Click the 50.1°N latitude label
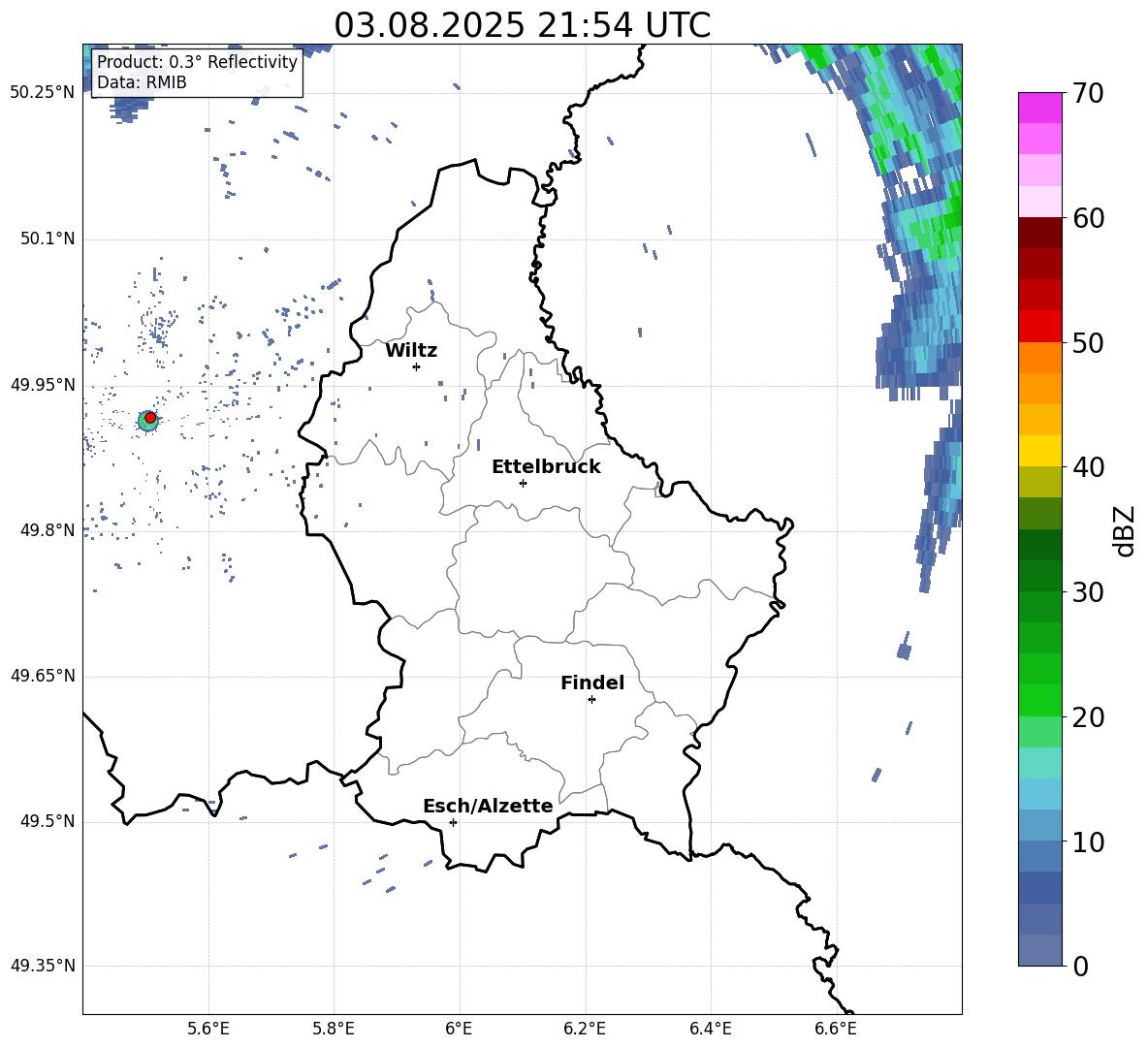1148x1048 pixels. pos(48,238)
